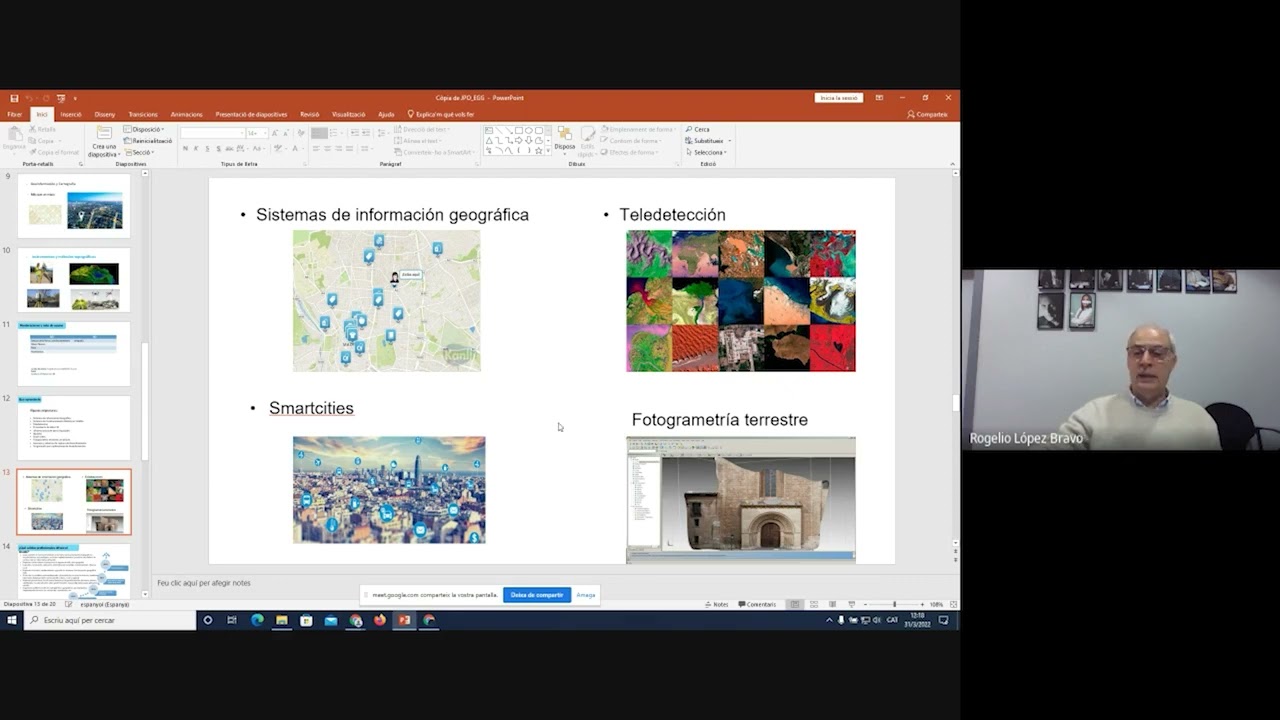The width and height of the screenshot is (1280, 720).
Task: Click the zoom slider in the status bar
Action: pos(894,604)
